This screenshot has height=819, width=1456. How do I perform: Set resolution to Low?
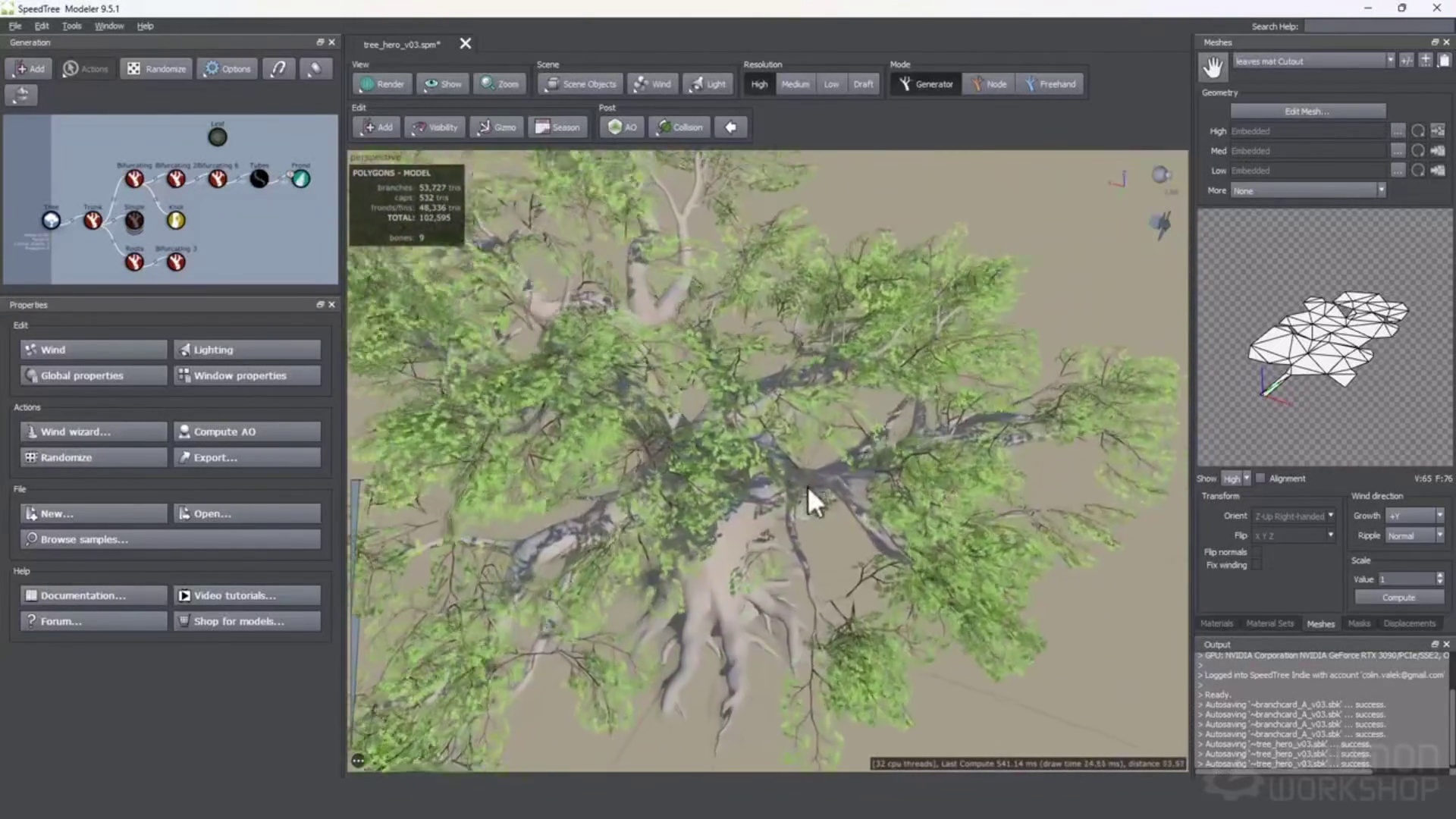[x=832, y=84]
